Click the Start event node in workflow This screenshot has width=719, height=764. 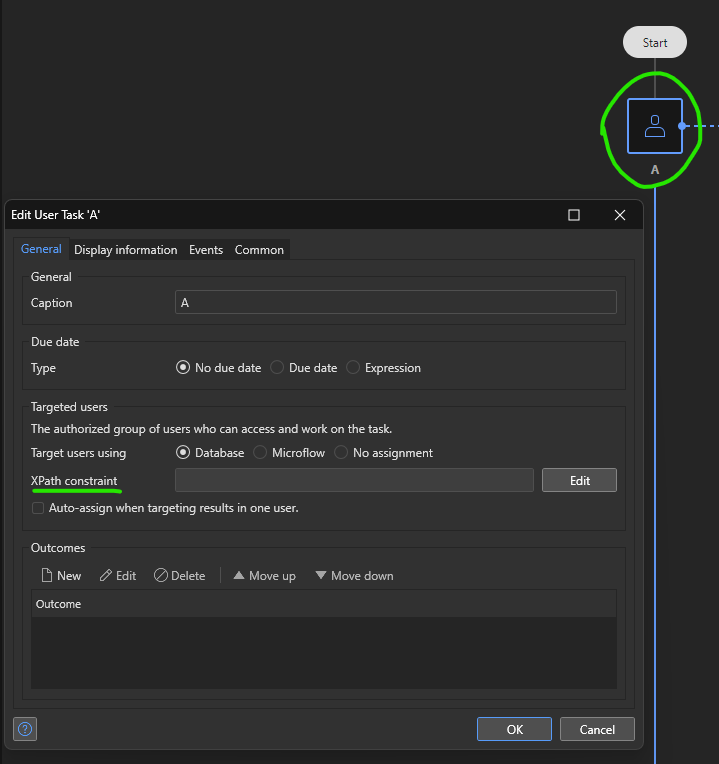tap(655, 42)
